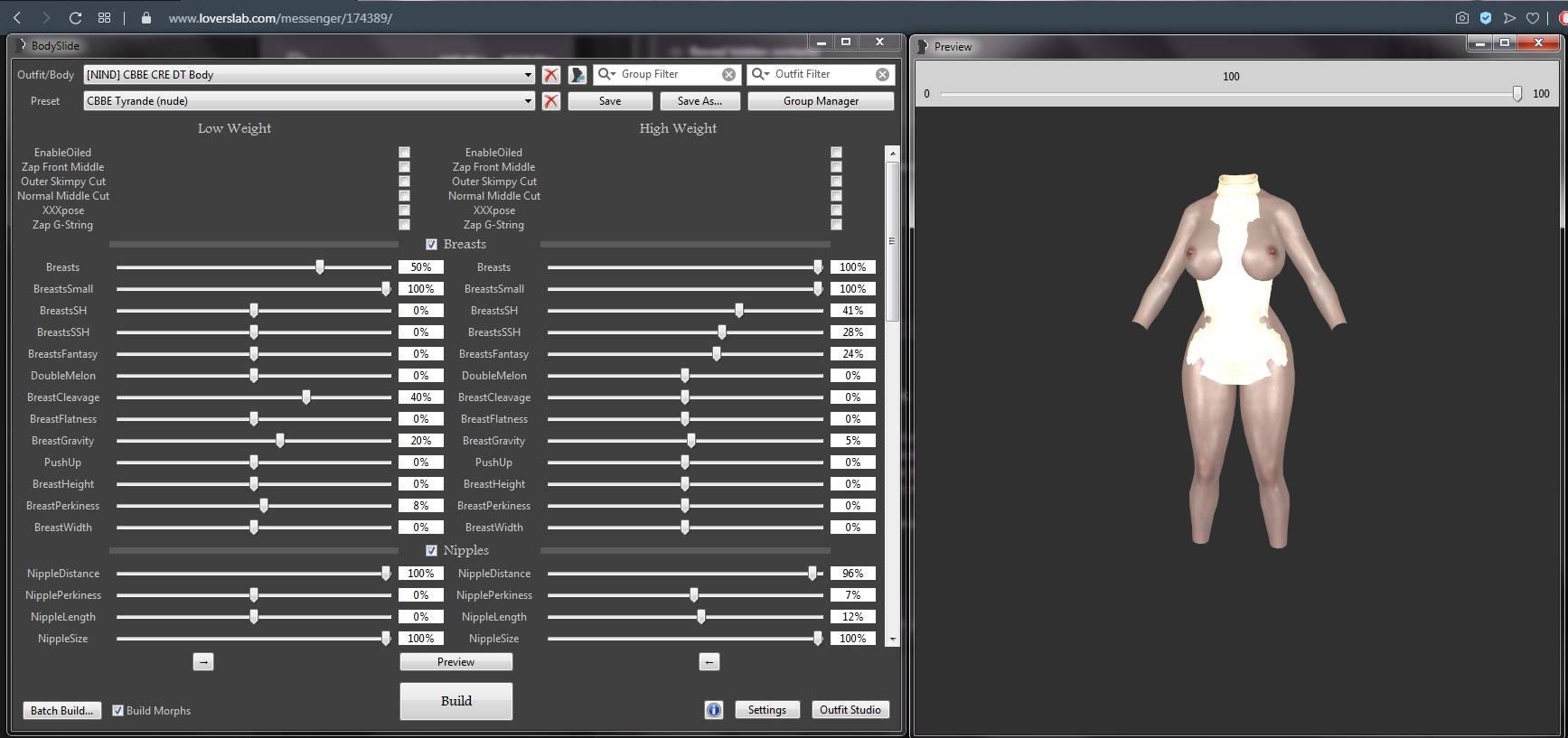Click the Batch Build... button
The height and width of the screenshot is (738, 1568).
(61, 710)
